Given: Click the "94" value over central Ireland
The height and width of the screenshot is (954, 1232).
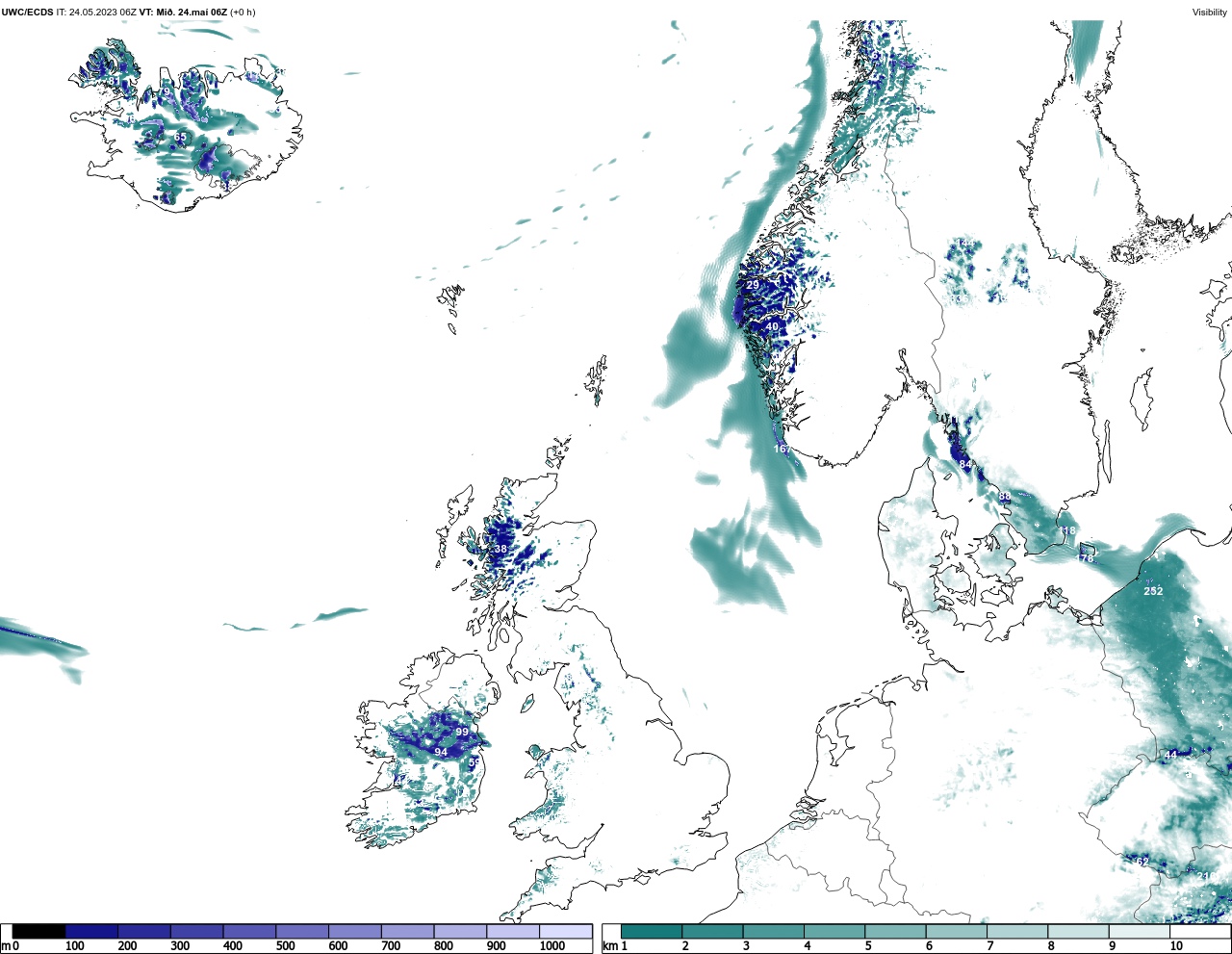Looking at the screenshot, I should tap(441, 753).
